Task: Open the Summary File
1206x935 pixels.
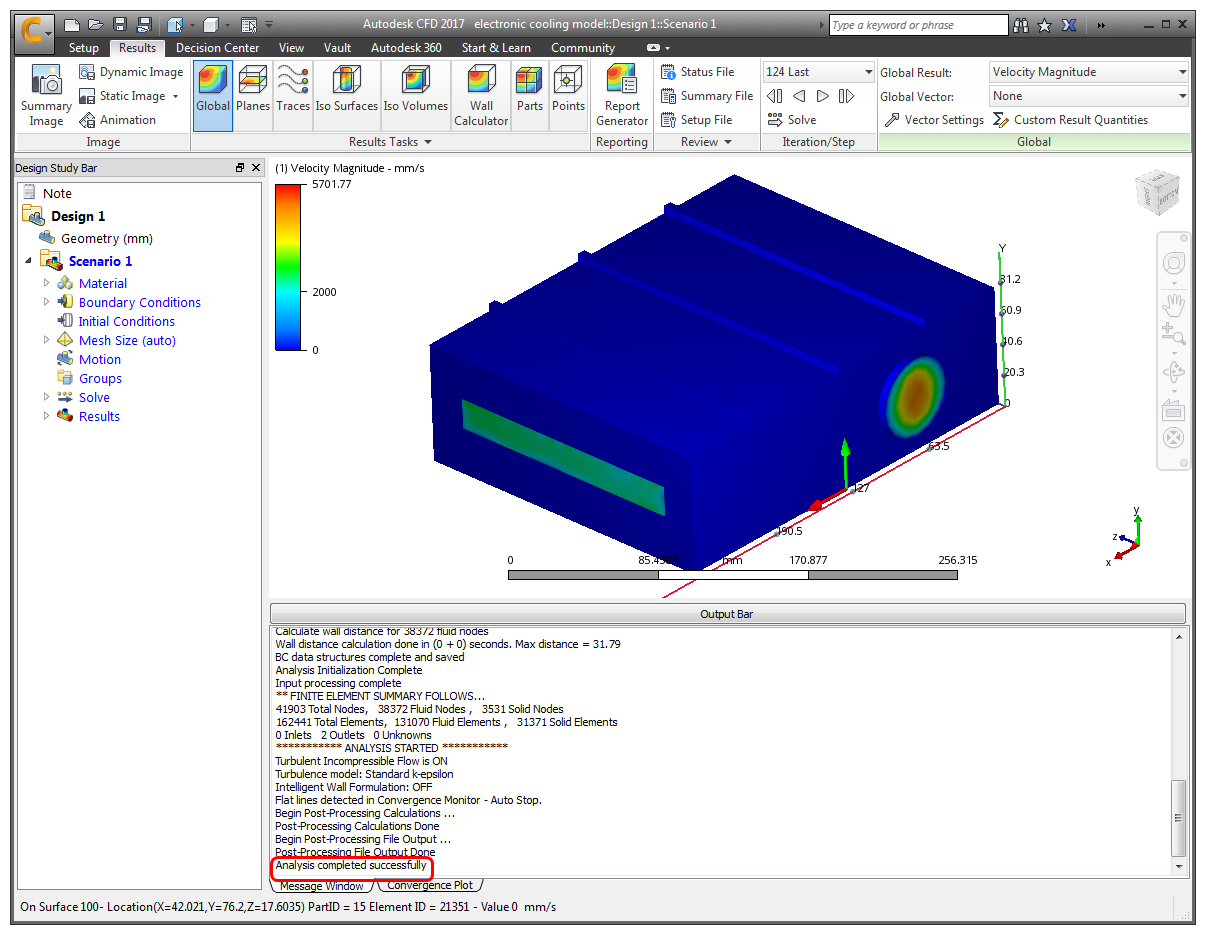Action: 707,96
